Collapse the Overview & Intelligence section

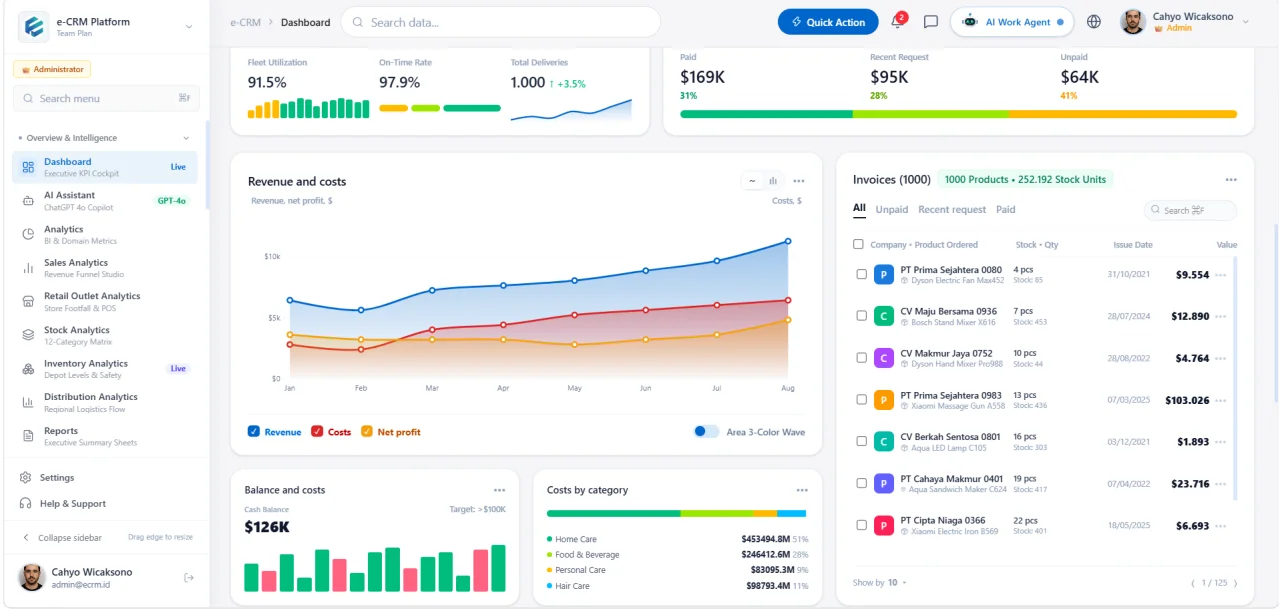click(185, 138)
